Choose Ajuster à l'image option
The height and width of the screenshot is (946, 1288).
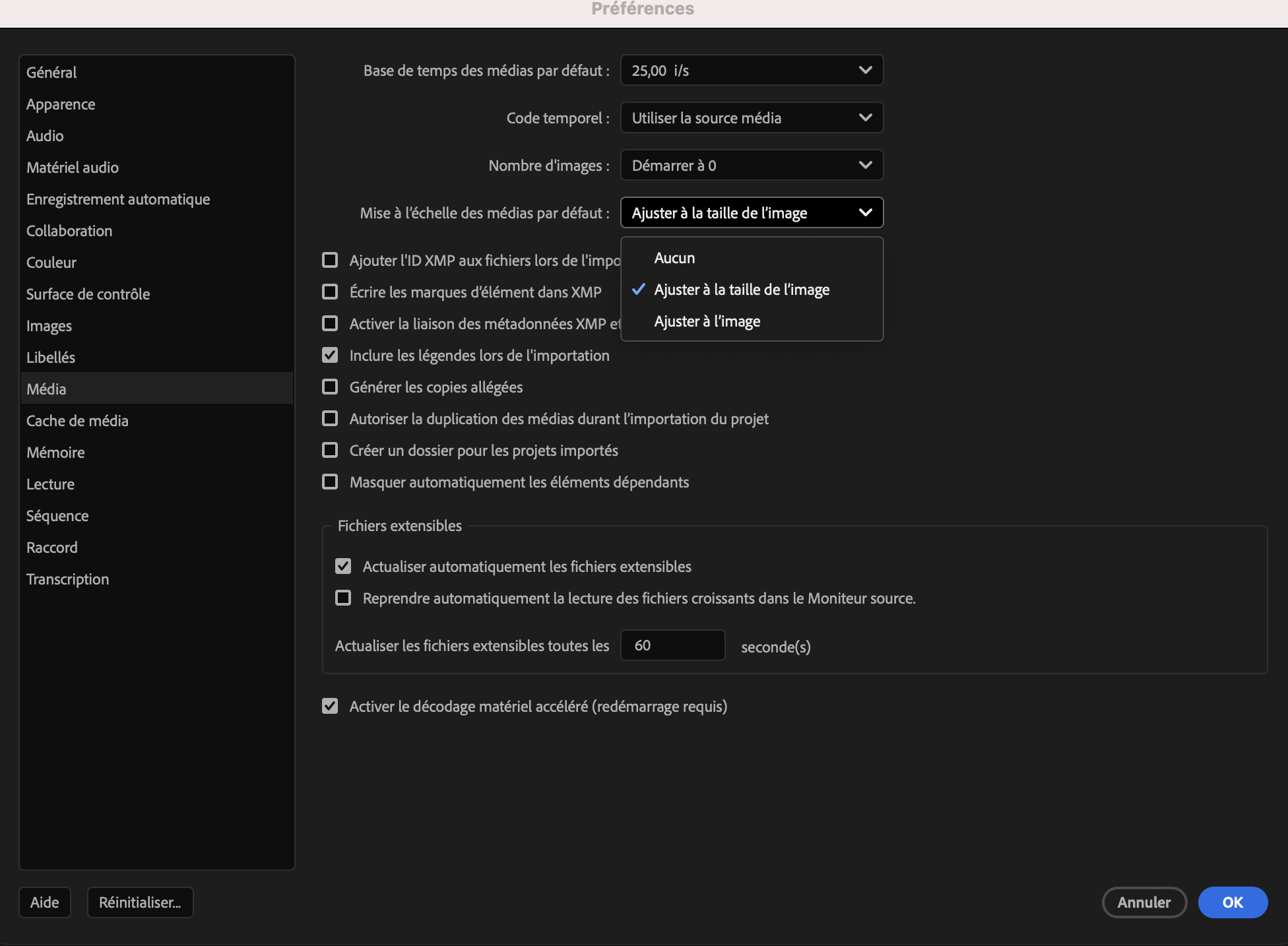pyautogui.click(x=707, y=321)
